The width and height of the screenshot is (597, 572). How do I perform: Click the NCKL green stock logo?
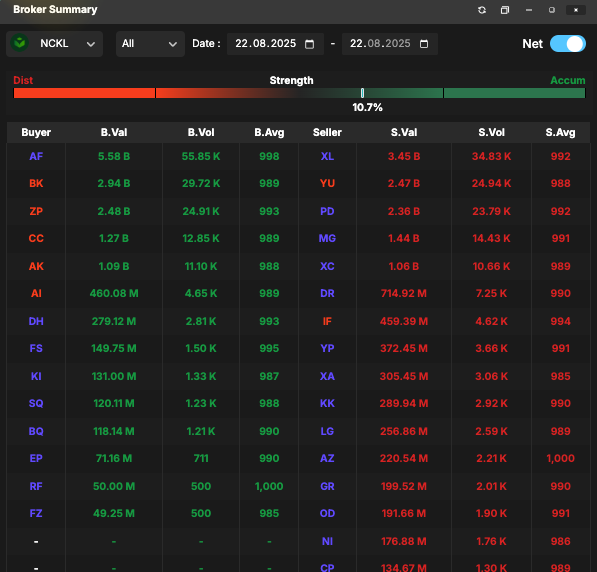coord(20,43)
